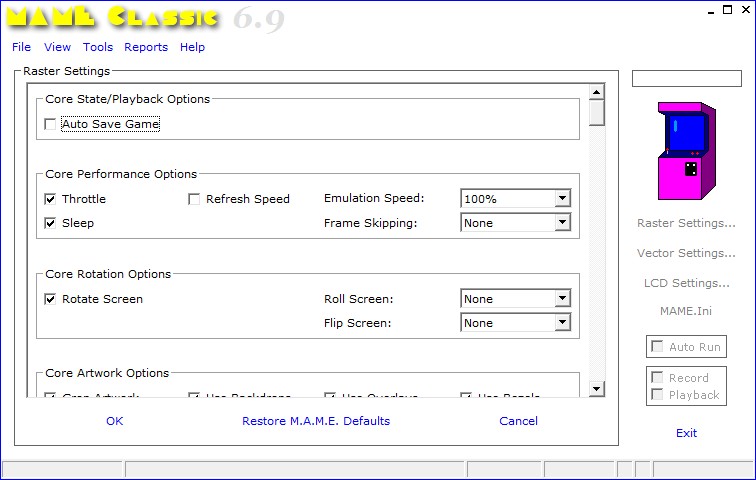The width and height of the screenshot is (756, 480).
Task: Click the OK link
Action: click(x=114, y=421)
